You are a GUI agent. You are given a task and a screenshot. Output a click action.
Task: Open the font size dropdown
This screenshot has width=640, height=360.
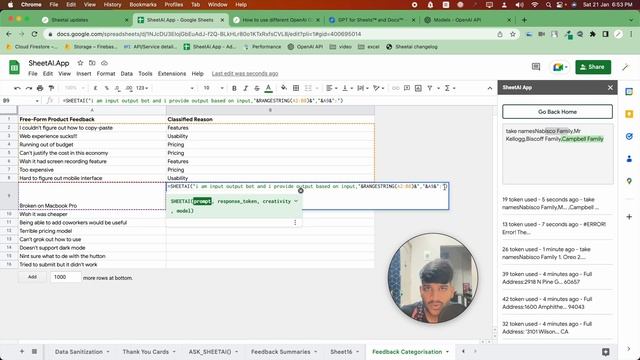click(213, 88)
